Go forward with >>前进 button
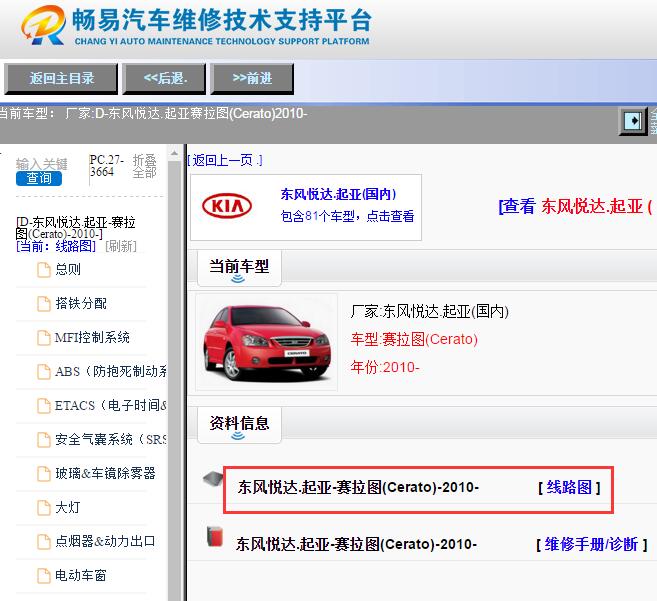 (252, 79)
